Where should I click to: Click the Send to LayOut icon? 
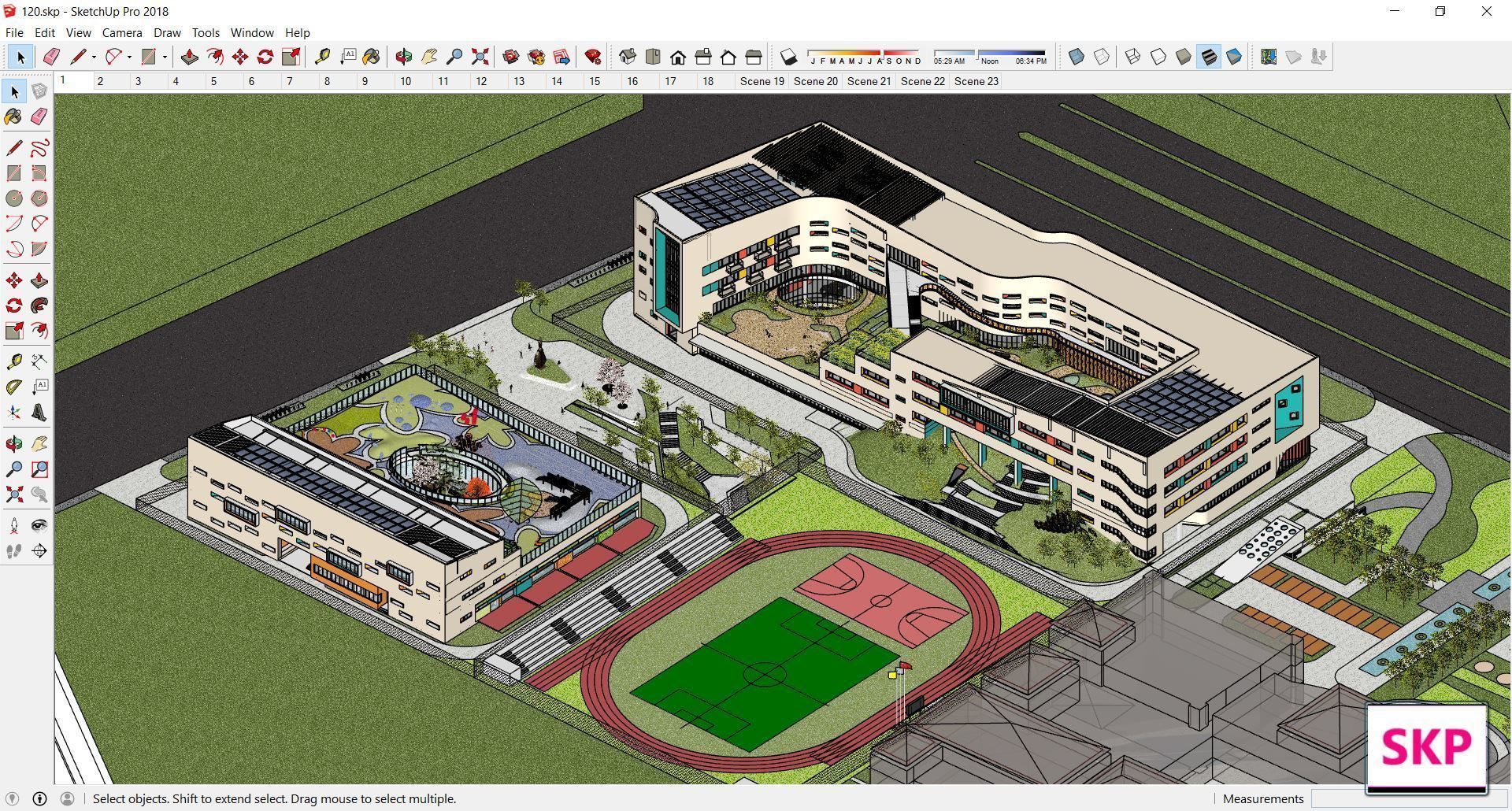point(561,57)
